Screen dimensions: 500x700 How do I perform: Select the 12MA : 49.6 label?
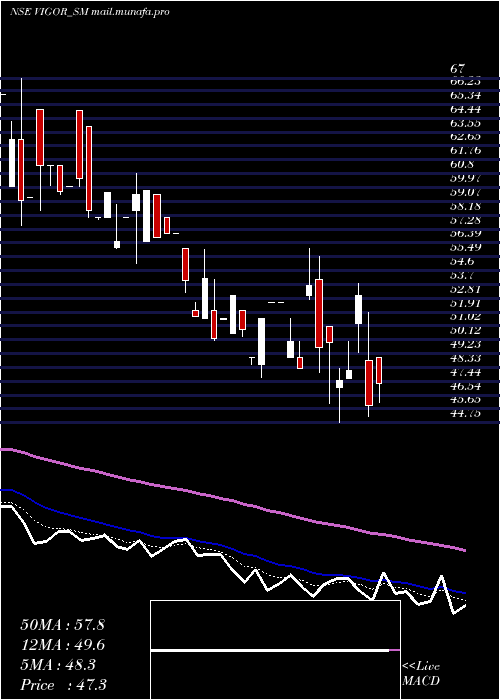[x=62, y=645]
